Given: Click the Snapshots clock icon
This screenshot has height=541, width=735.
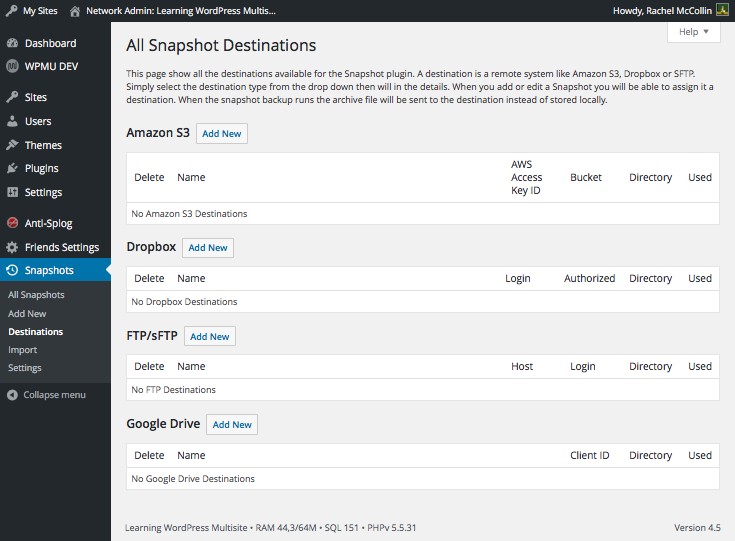Looking at the screenshot, I should pyautogui.click(x=13, y=270).
